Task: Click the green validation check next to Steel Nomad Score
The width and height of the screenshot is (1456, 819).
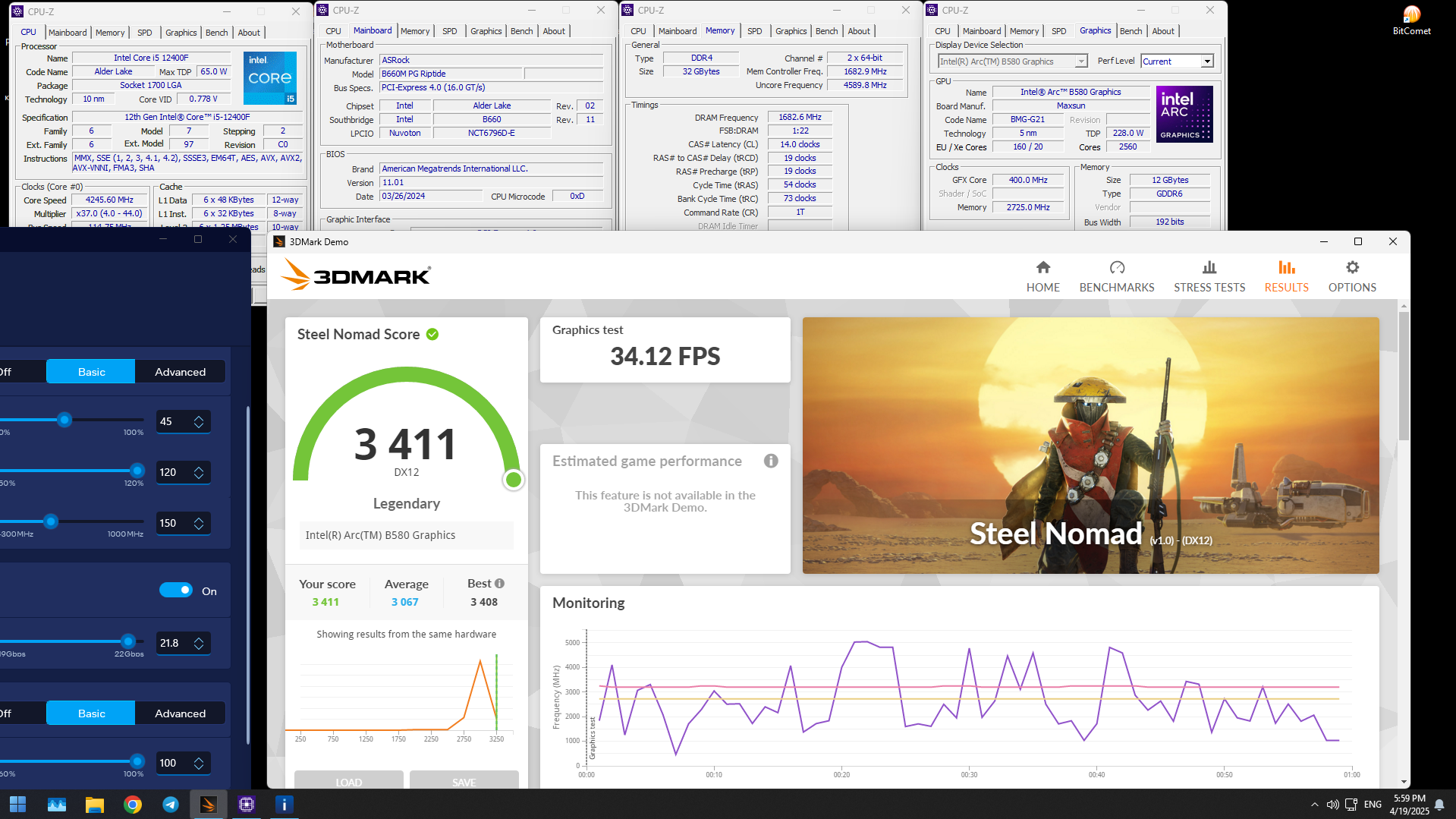Action: 432,334
